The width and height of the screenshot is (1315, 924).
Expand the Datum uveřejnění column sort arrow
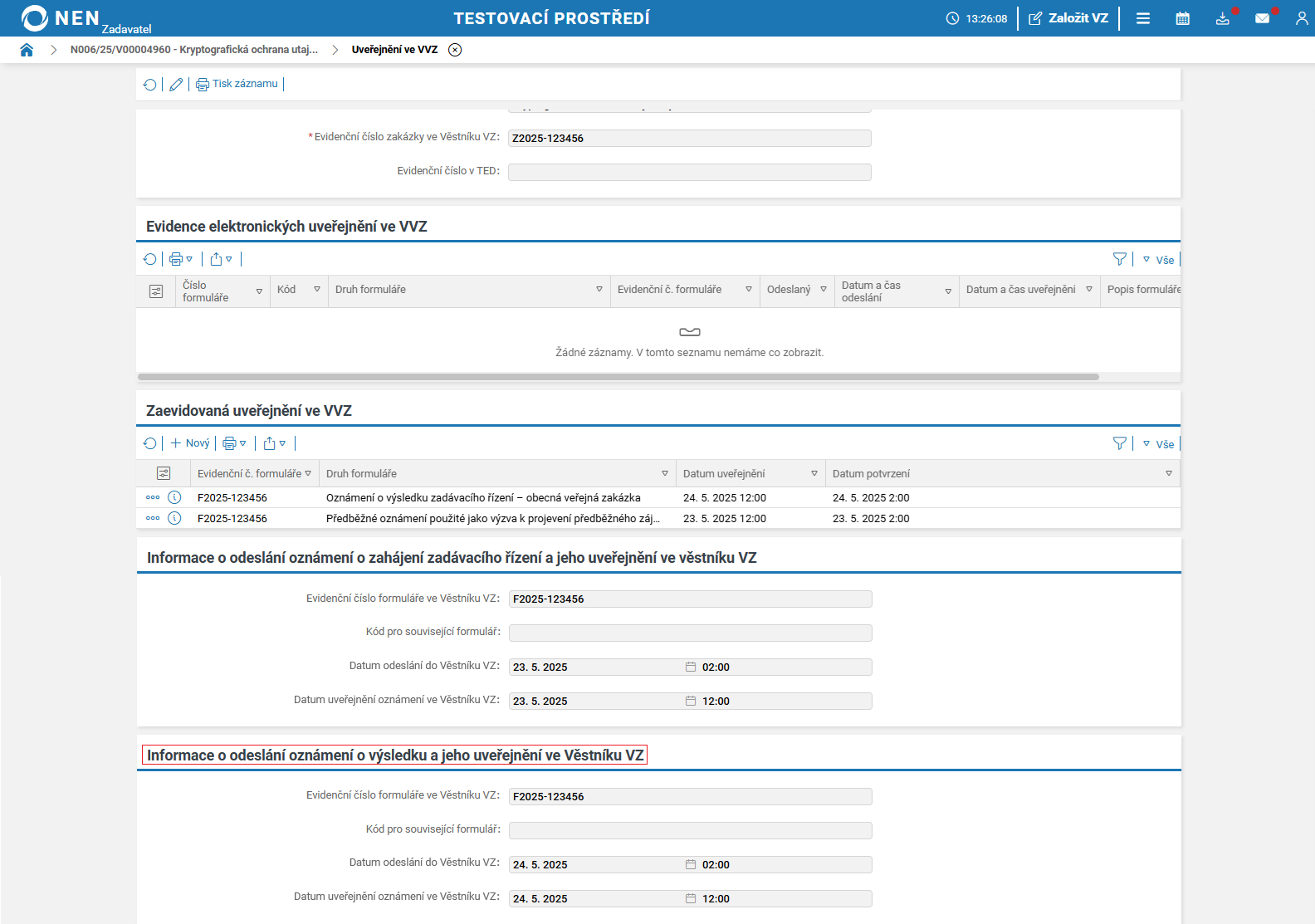pyautogui.click(x=814, y=474)
